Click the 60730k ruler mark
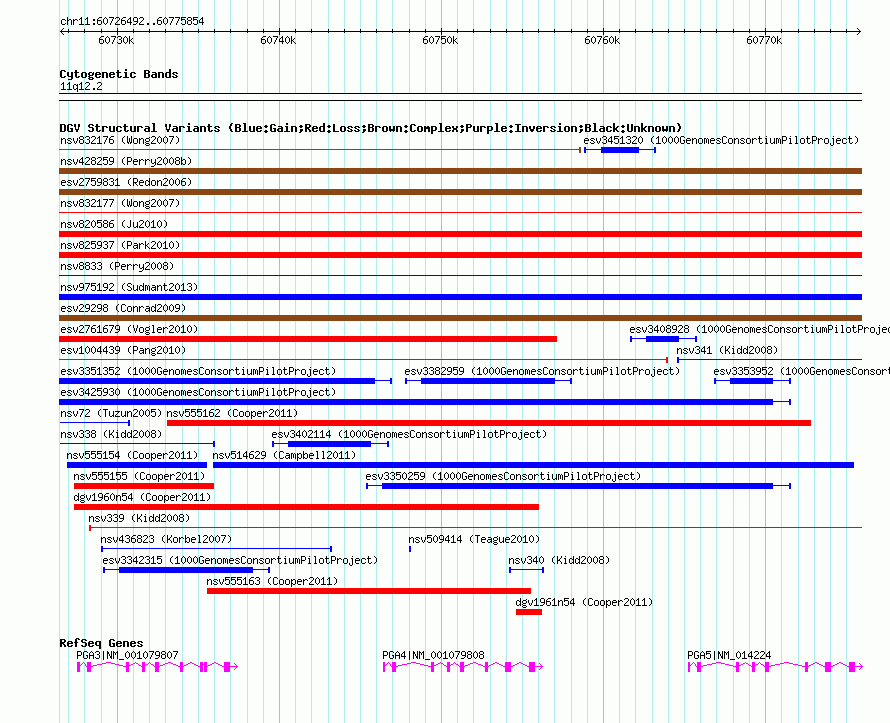The height and width of the screenshot is (723, 890). [x=116, y=41]
